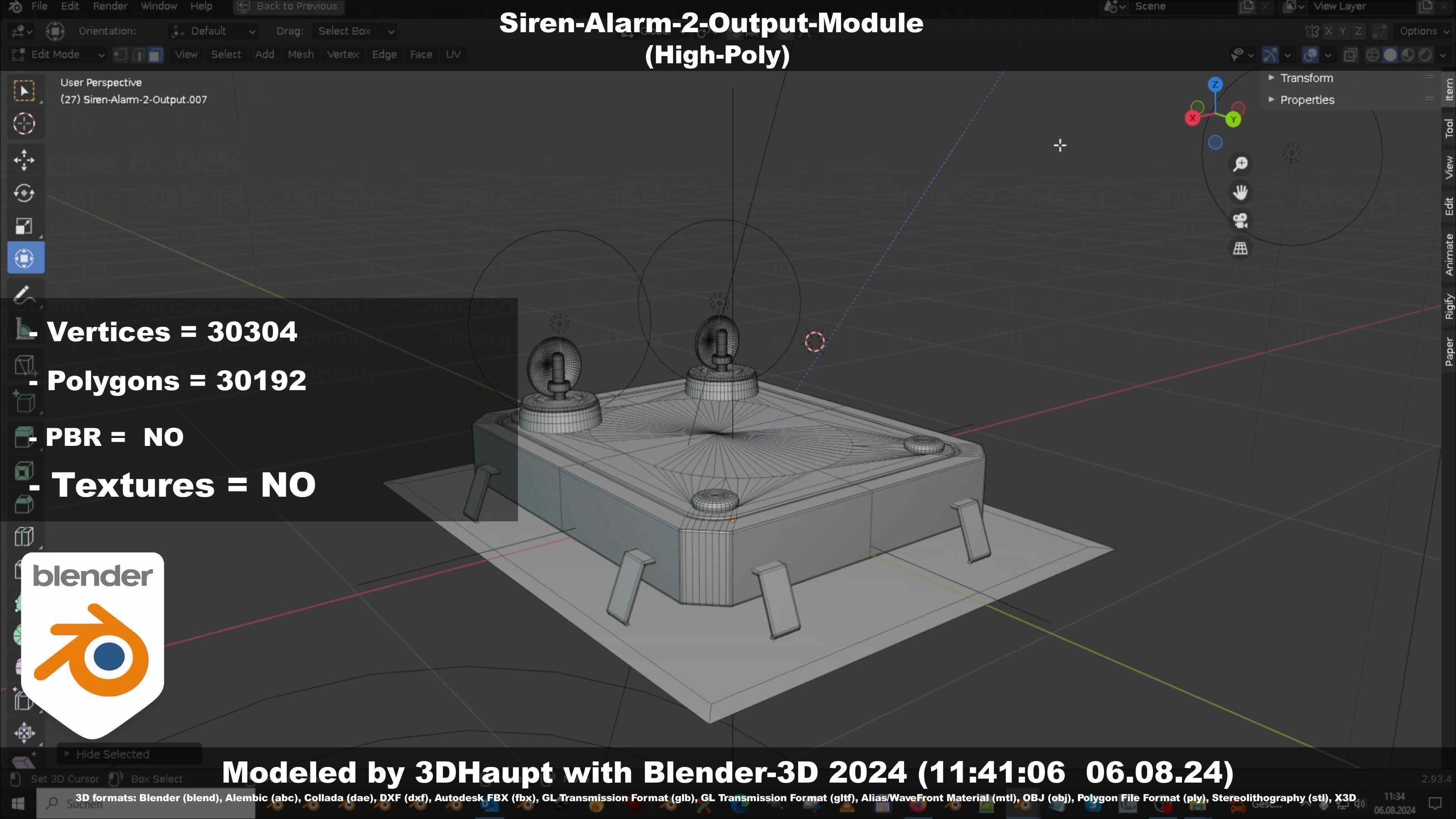This screenshot has height=819, width=1456.
Task: Toggle the camera view button
Action: (x=1240, y=220)
